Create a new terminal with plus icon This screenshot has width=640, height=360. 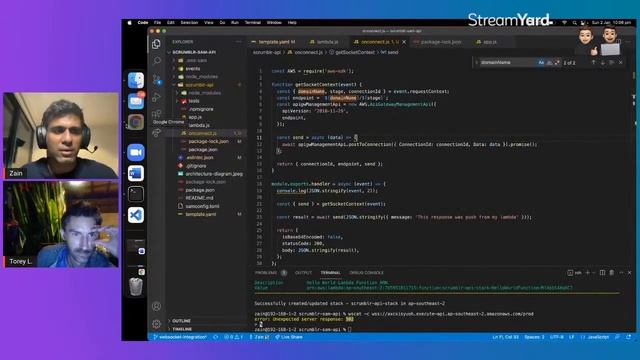point(588,273)
